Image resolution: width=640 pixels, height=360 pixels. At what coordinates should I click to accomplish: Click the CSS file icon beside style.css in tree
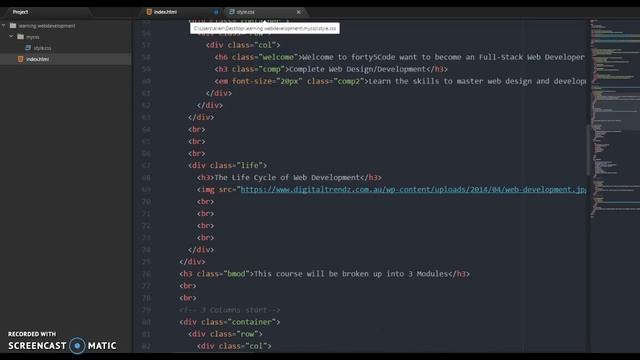pos(28,48)
